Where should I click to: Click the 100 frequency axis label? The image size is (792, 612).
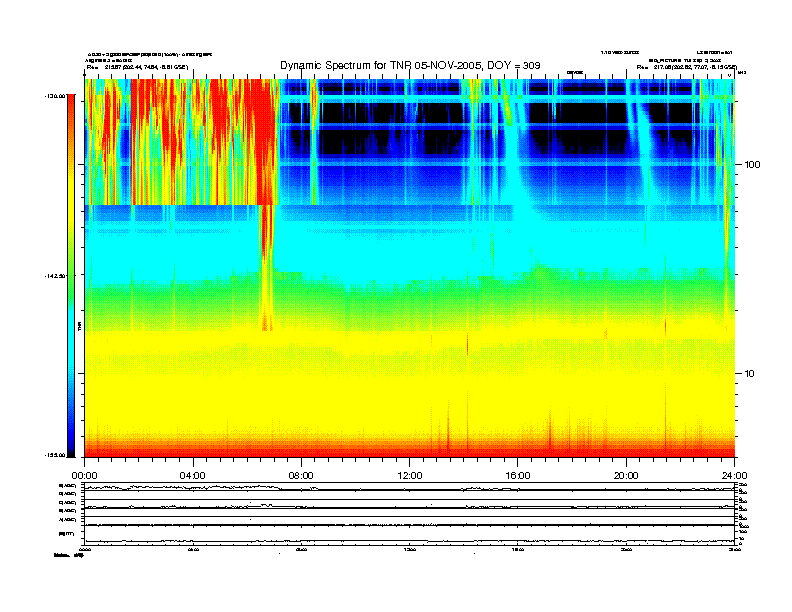pos(753,165)
